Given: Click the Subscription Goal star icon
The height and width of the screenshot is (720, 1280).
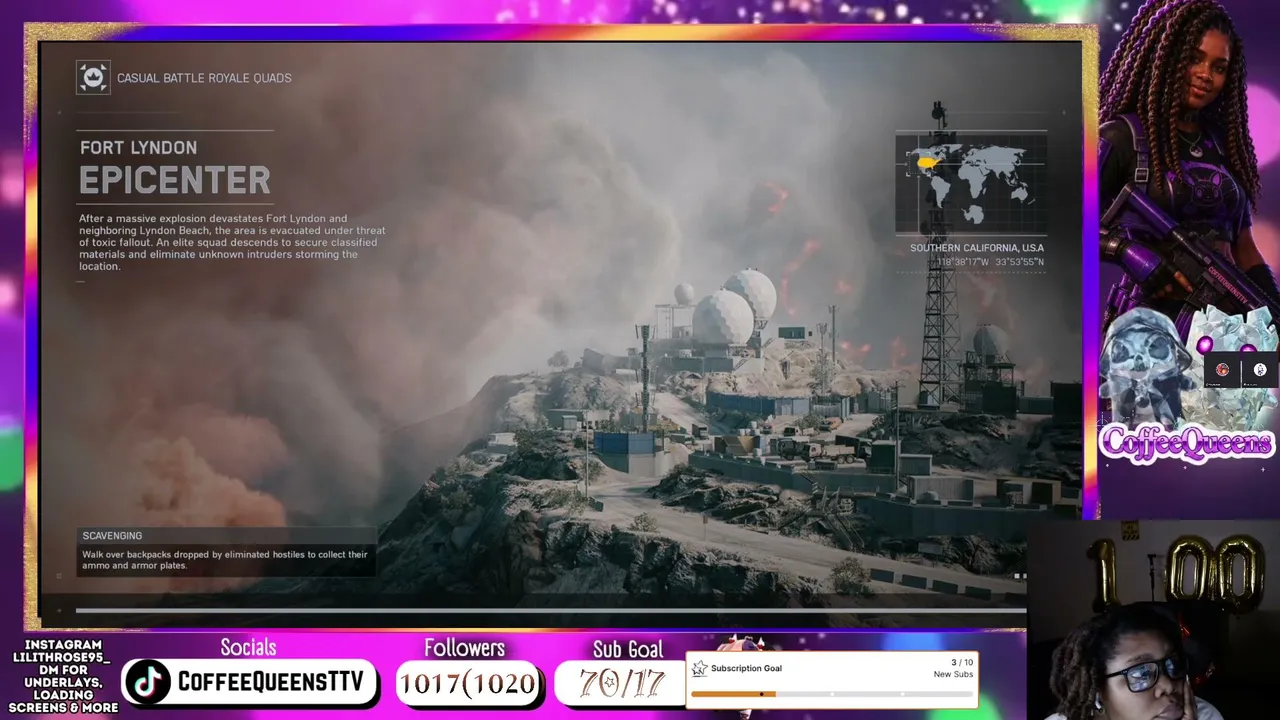Looking at the screenshot, I should point(699,668).
